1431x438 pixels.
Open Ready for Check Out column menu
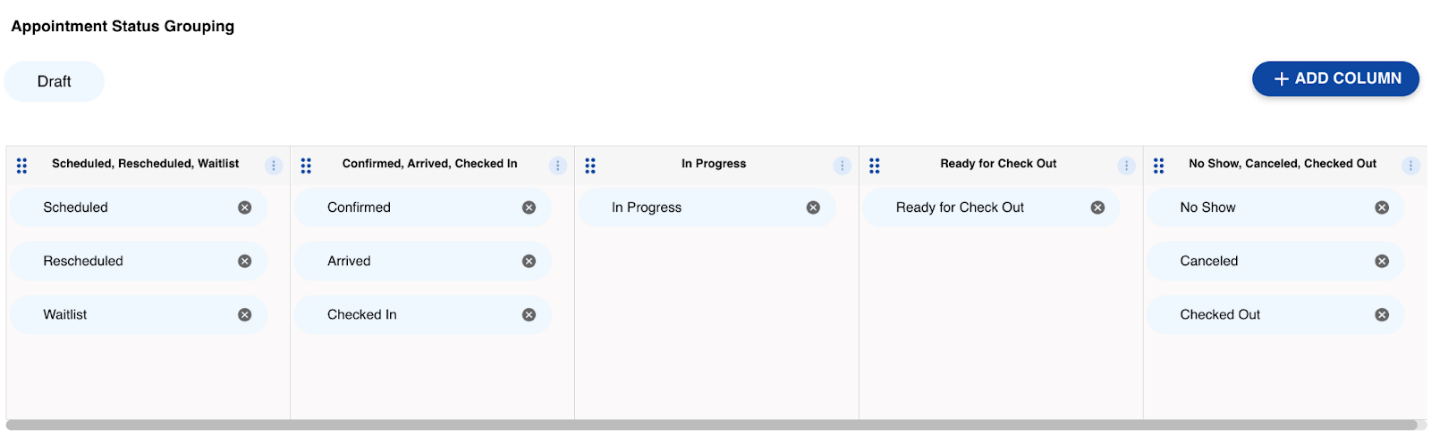pyautogui.click(x=1126, y=166)
